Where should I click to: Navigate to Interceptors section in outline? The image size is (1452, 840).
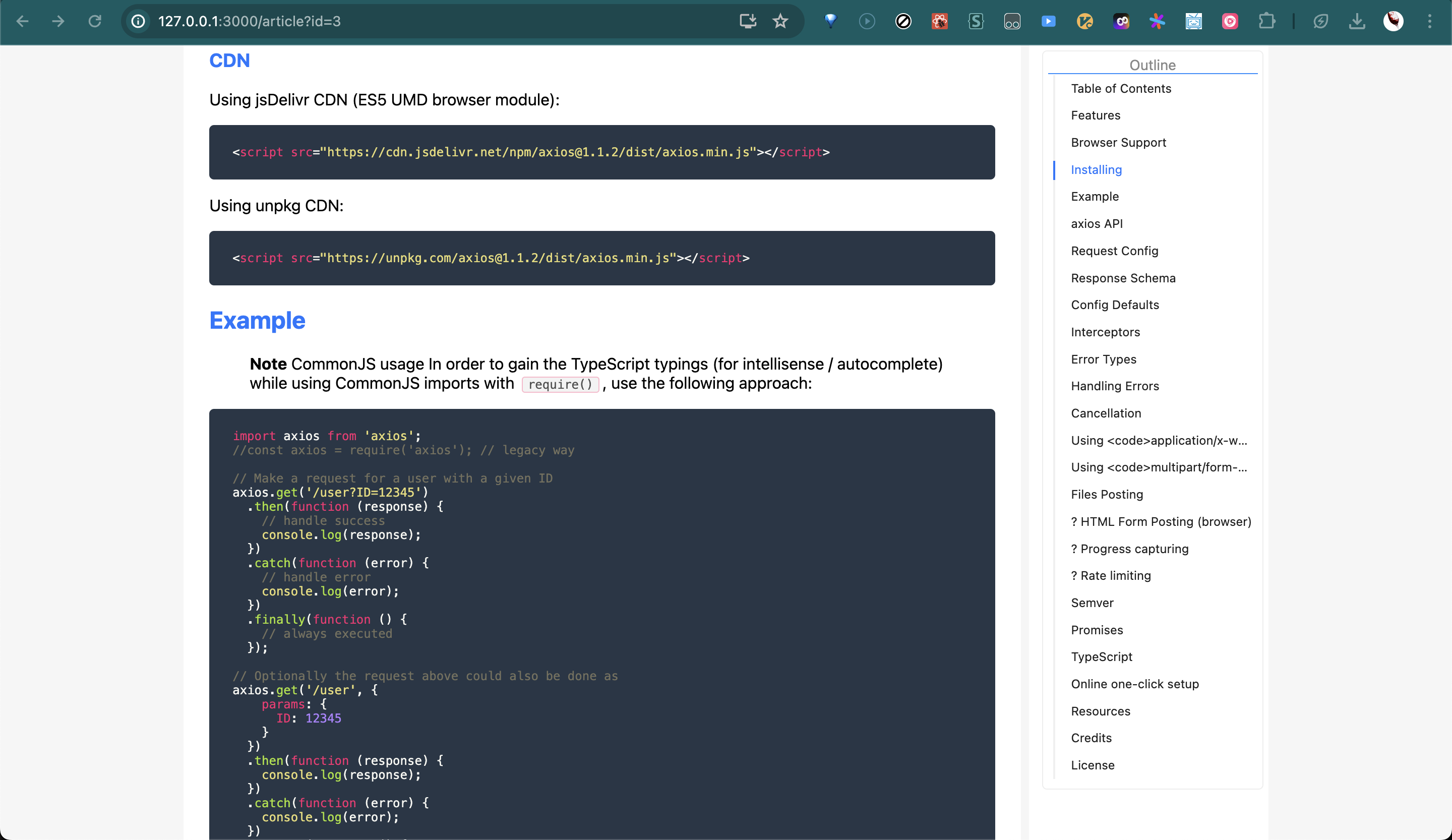coord(1105,332)
